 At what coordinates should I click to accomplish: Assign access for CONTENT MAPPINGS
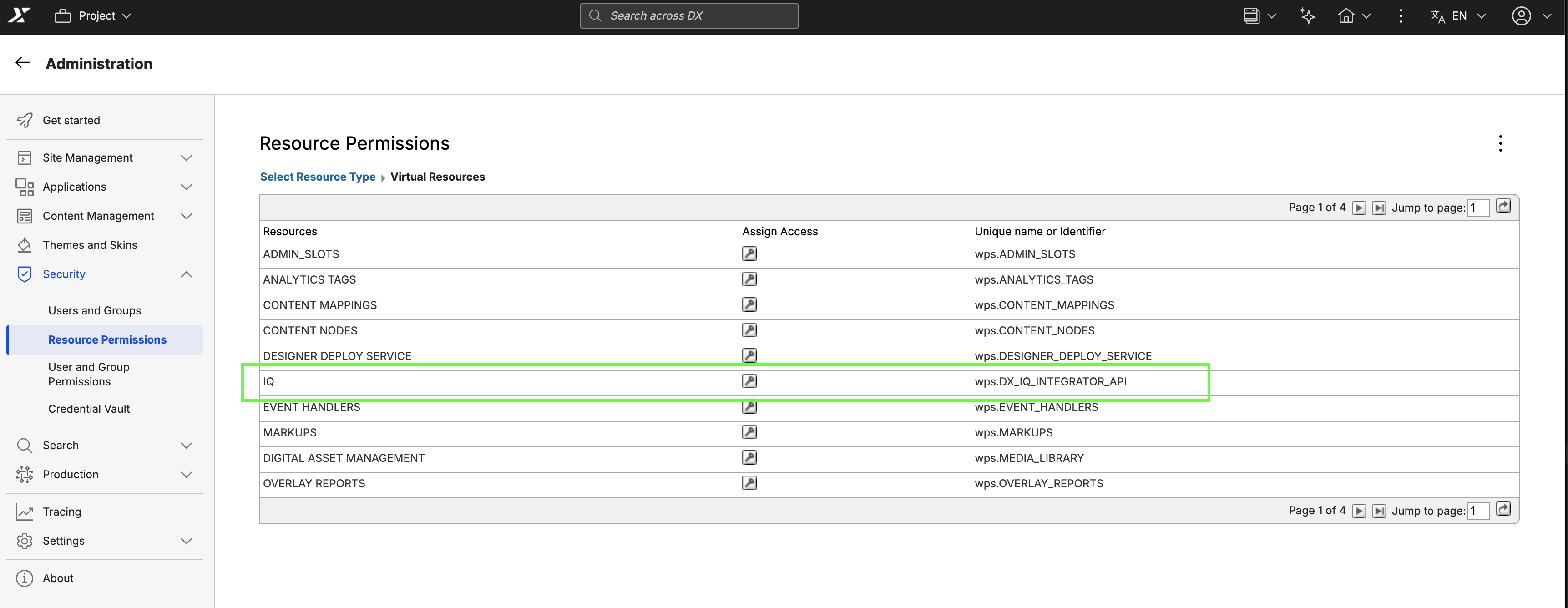[749, 305]
